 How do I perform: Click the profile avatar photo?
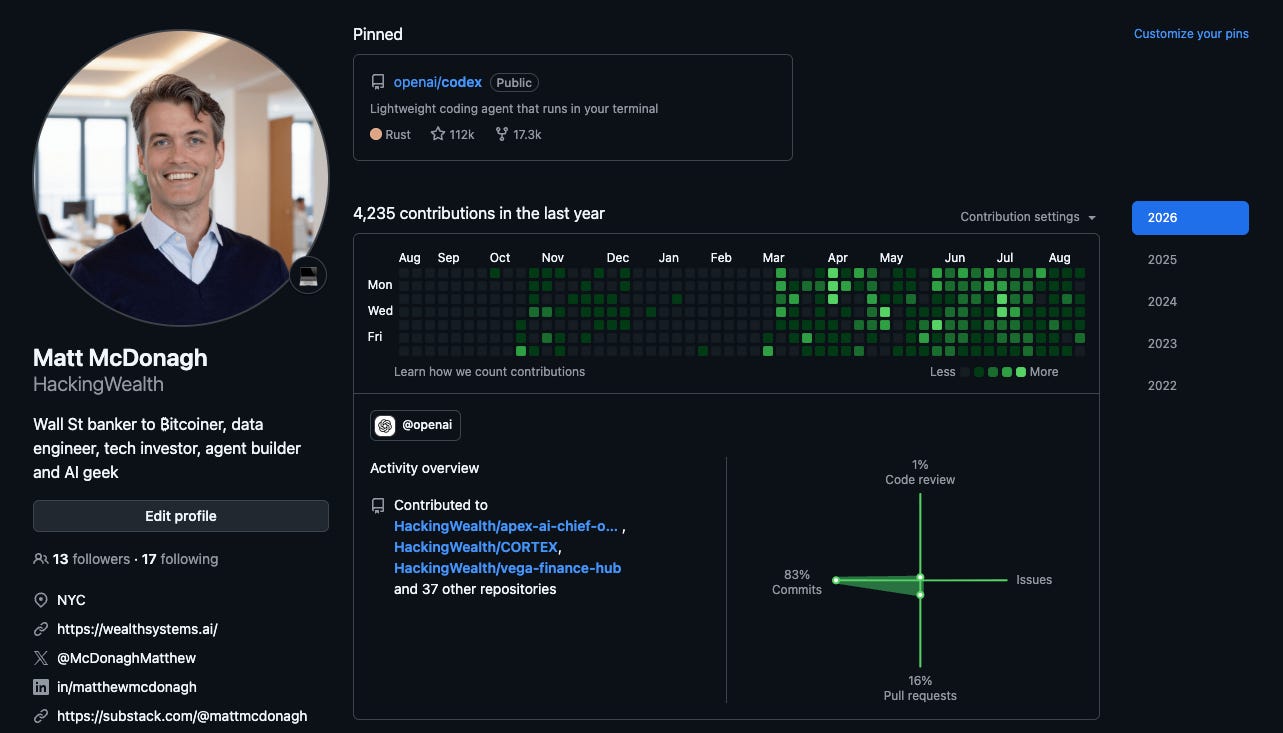tap(181, 178)
